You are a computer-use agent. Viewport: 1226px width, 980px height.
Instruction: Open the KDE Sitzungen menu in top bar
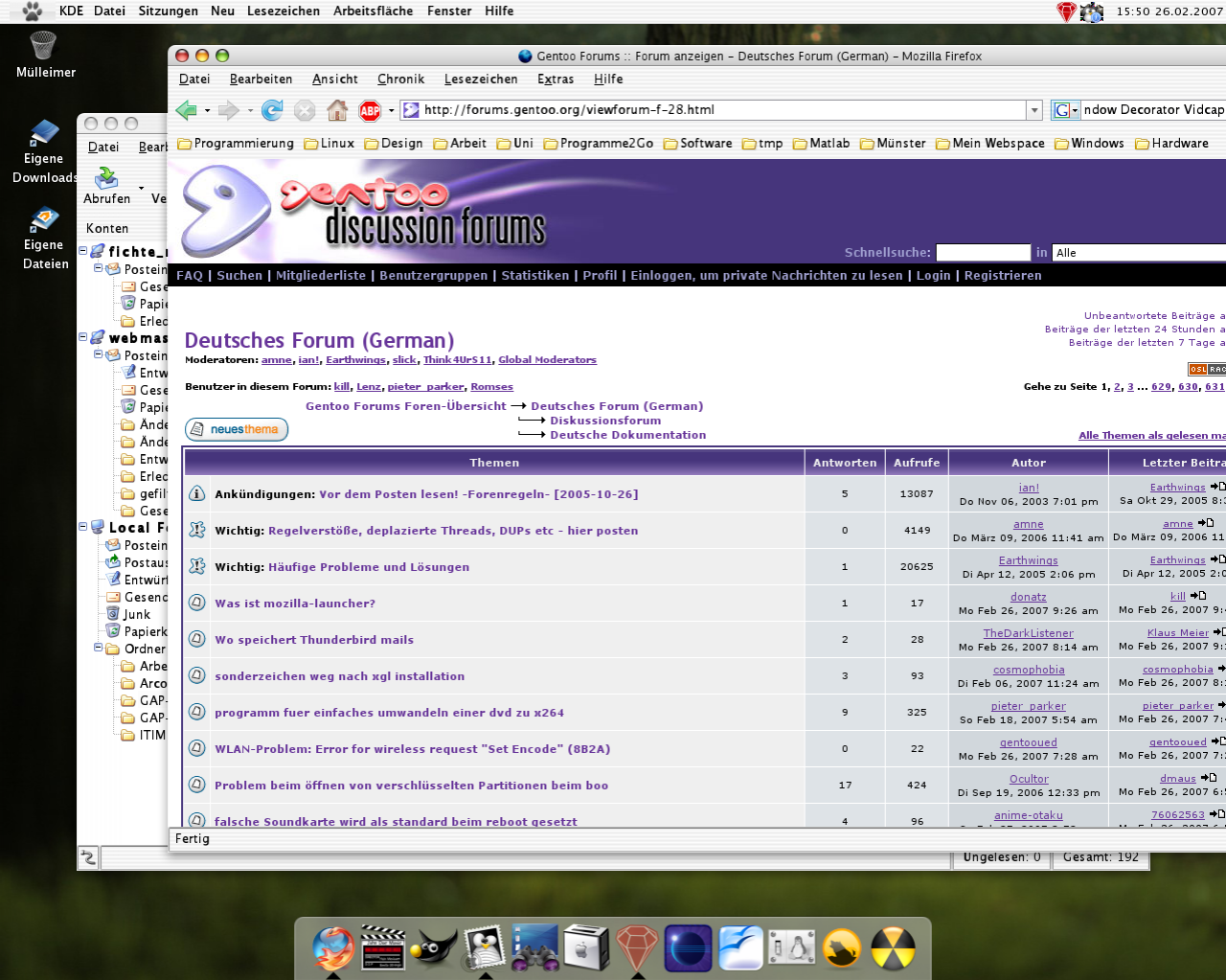tap(169, 11)
